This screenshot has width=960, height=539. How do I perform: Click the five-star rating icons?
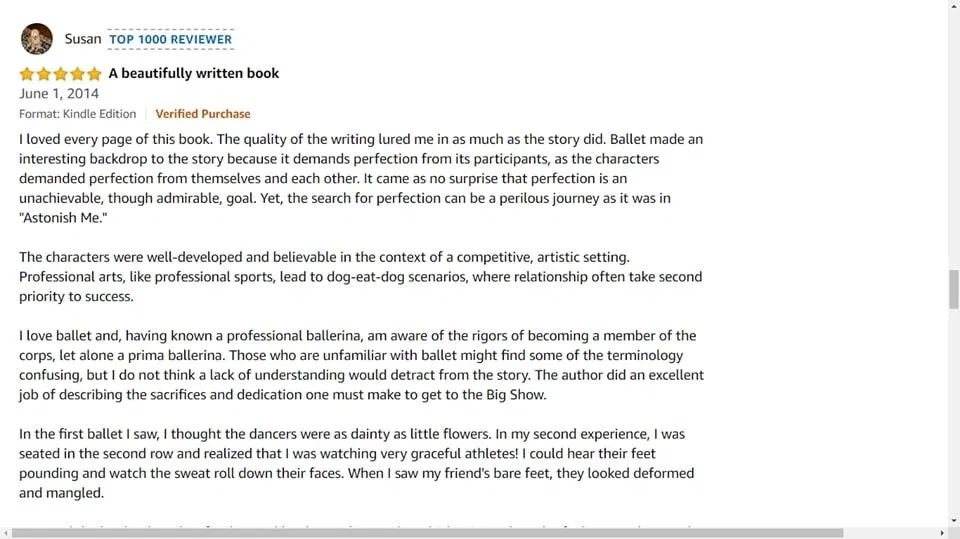[60, 74]
